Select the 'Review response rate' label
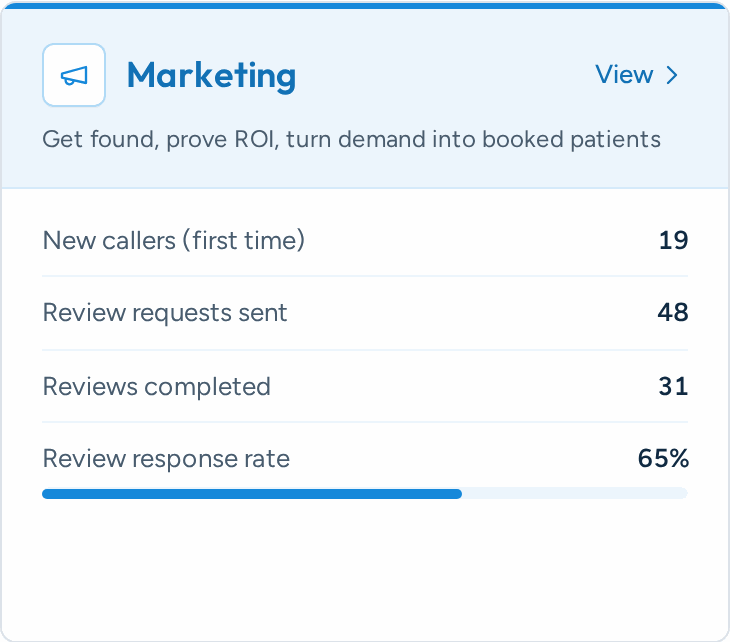The height and width of the screenshot is (642, 730). click(166, 459)
